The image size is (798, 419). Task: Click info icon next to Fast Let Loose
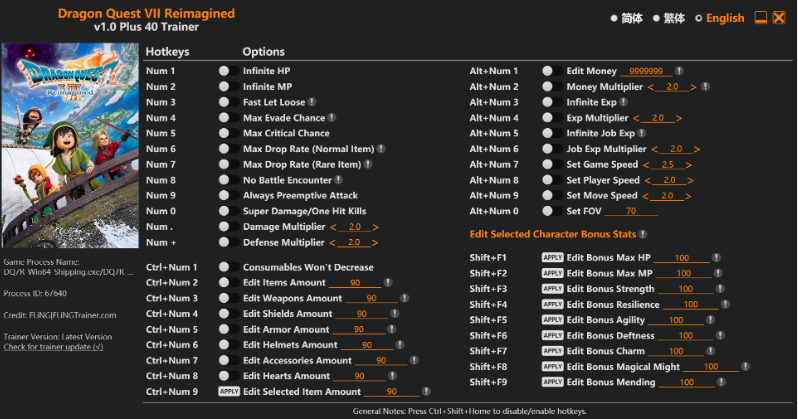(x=312, y=102)
